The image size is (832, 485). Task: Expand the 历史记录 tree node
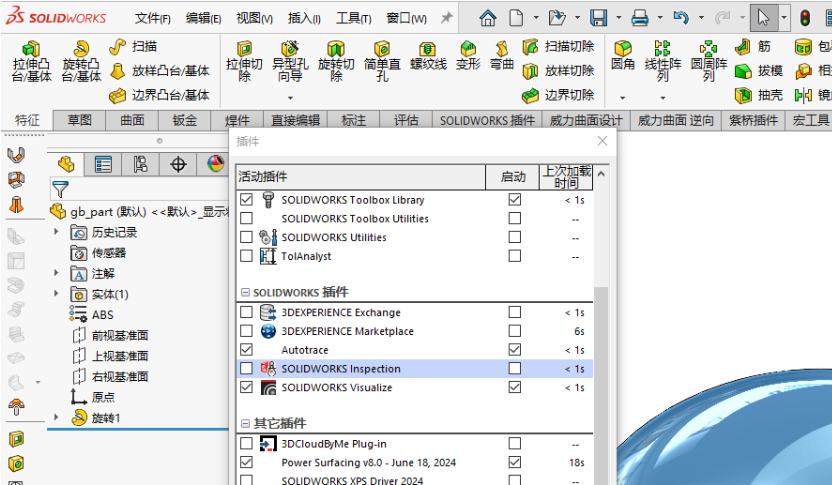pyautogui.click(x=56, y=232)
